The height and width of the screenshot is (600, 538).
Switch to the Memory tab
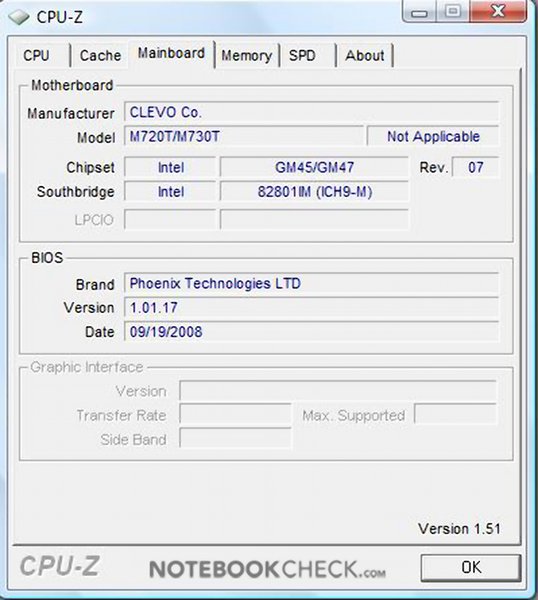[x=247, y=55]
